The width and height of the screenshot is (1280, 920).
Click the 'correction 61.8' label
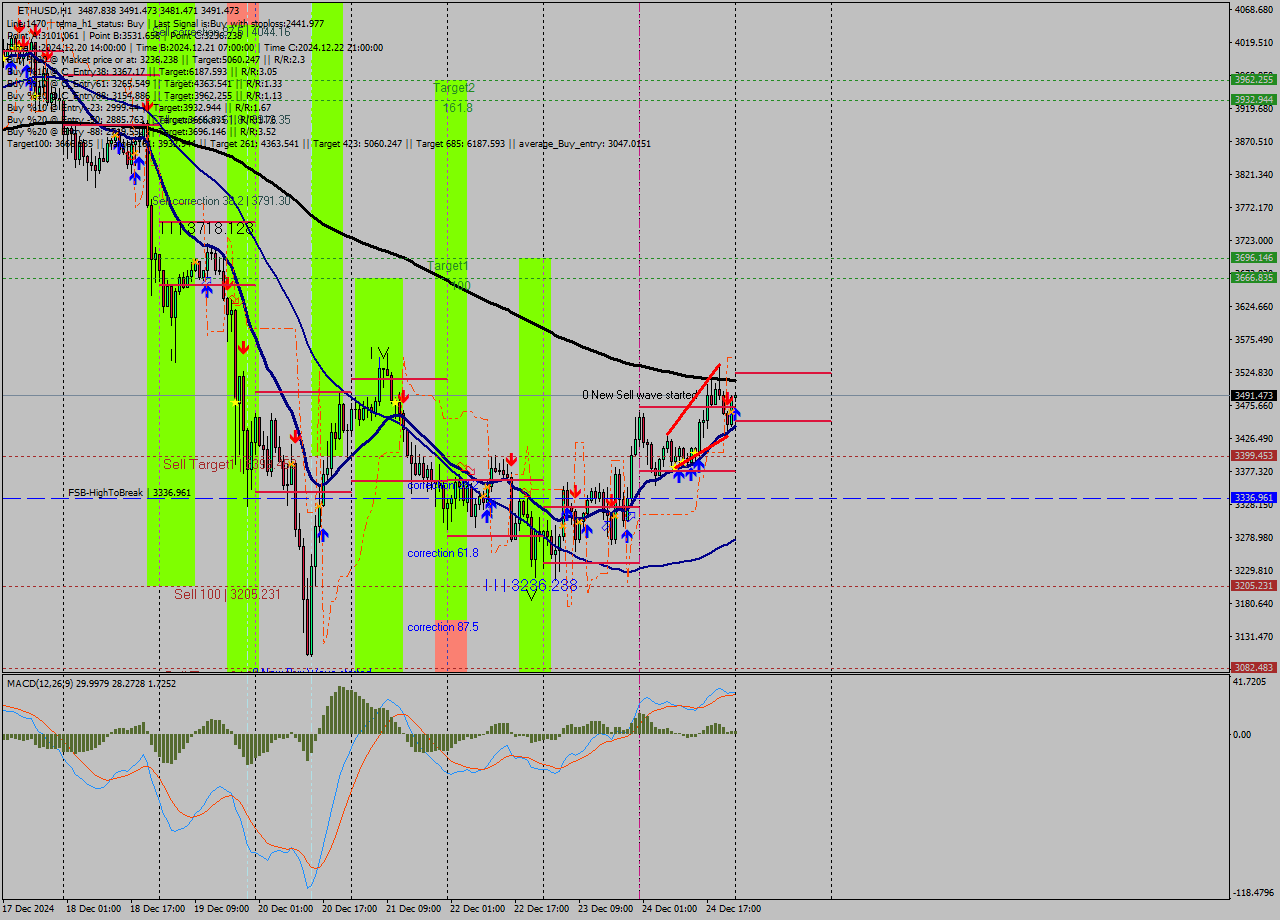[x=442, y=553]
